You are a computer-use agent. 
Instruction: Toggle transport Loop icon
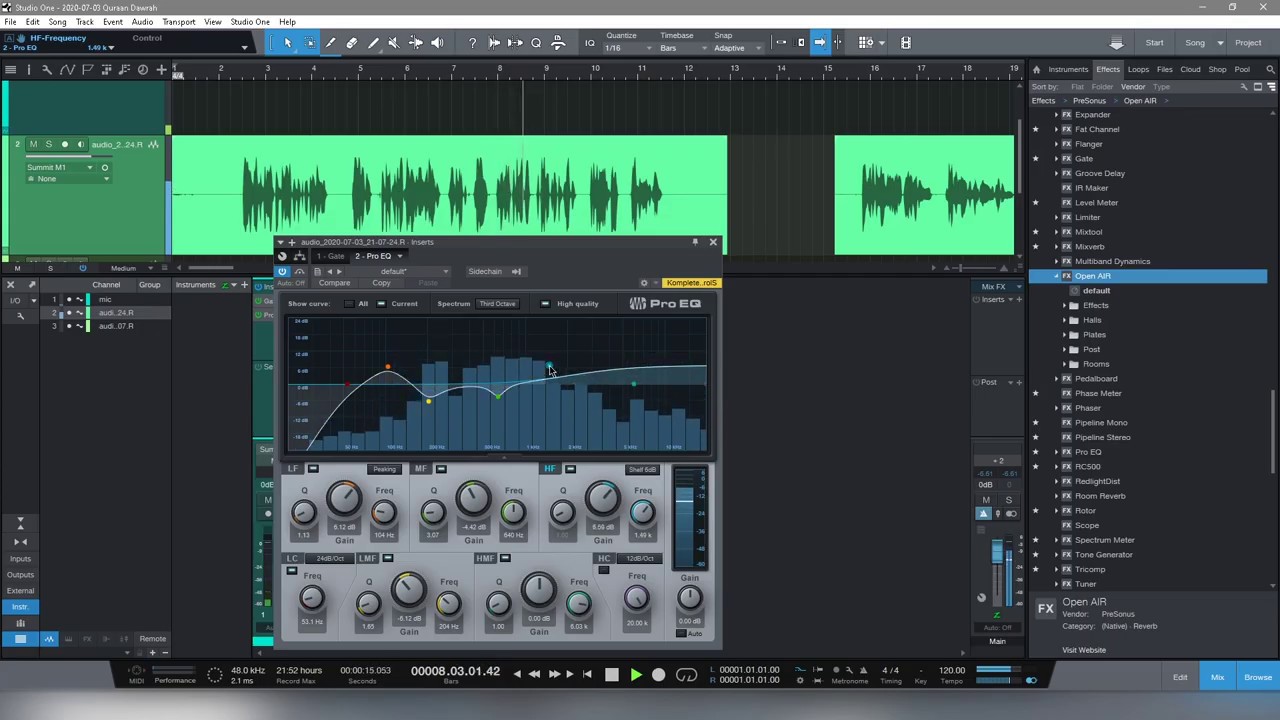686,675
